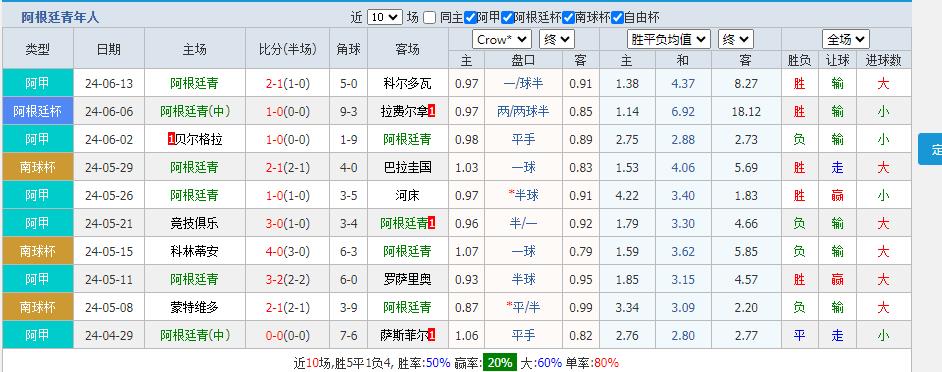The image size is (942, 372).
Task: Uncheck the 阿根廷杯 checkbox
Action: coord(508,17)
